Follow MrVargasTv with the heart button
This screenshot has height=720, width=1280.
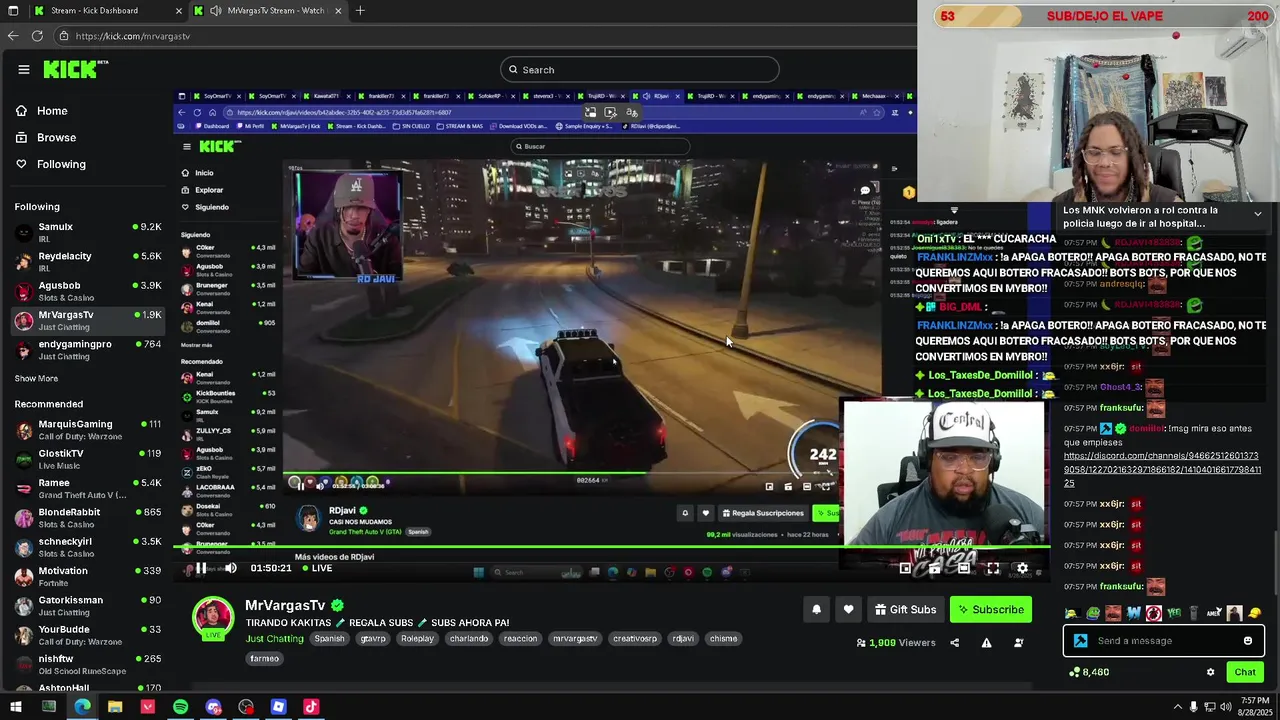click(848, 610)
